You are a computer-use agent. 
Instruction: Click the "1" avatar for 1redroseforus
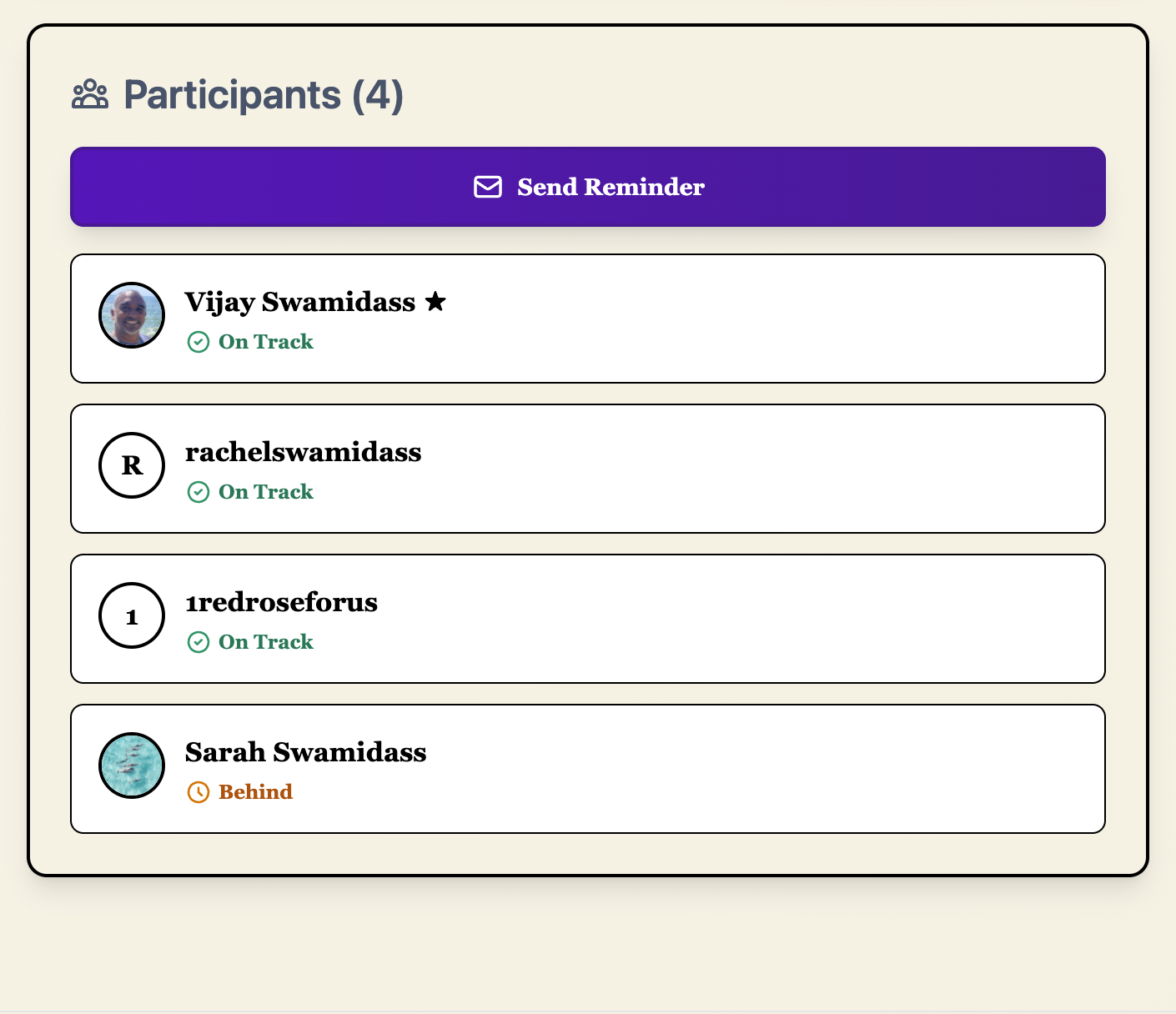132,615
